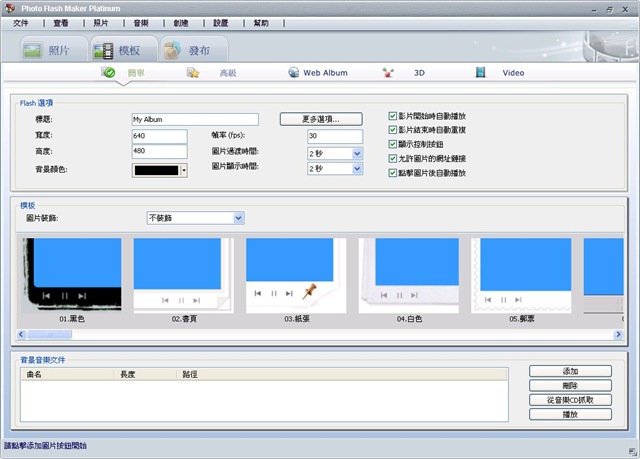Open the 照片 (Photos) main tab
Viewport: 640px width, 459px height.
tap(52, 50)
